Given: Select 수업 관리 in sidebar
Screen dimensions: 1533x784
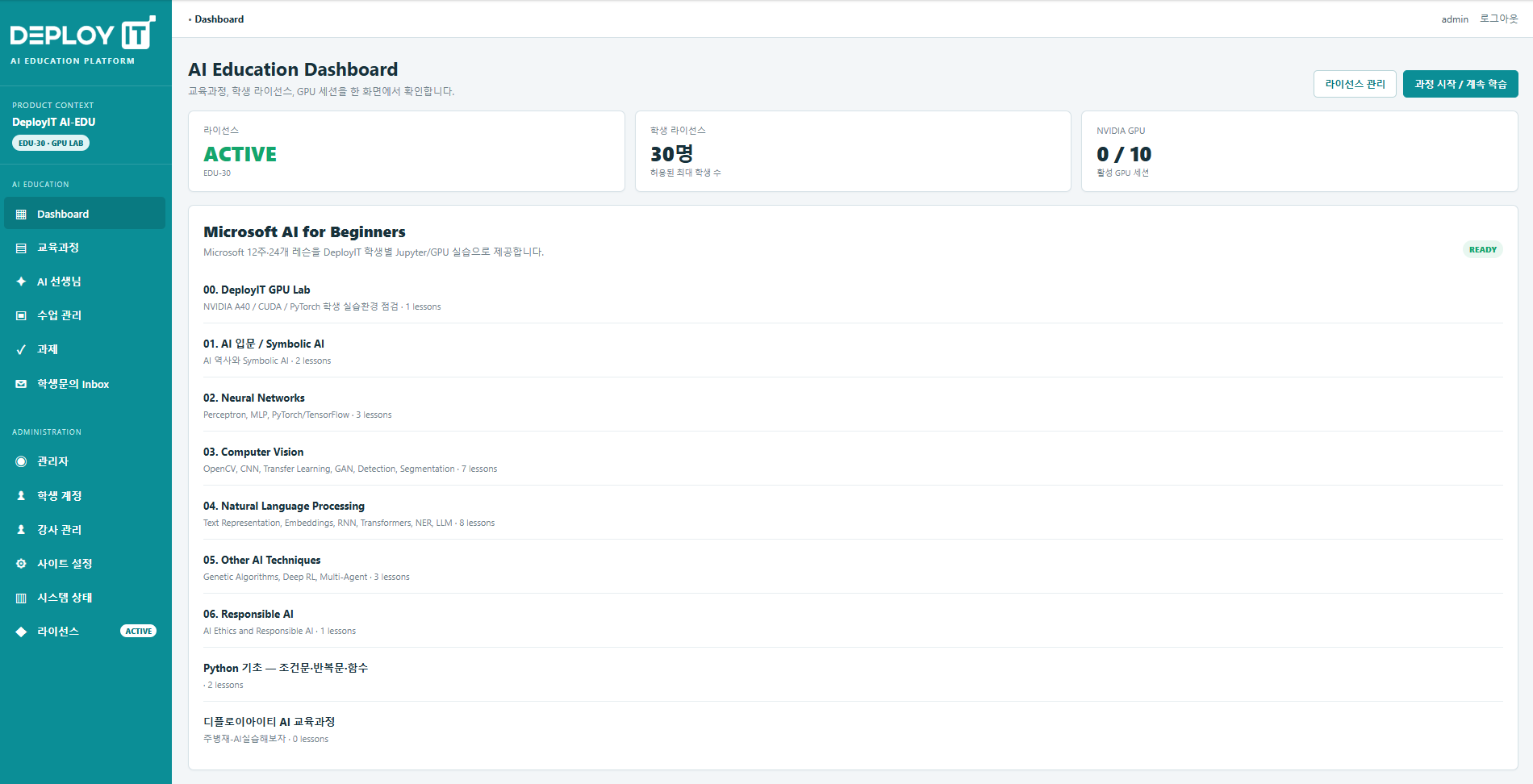Looking at the screenshot, I should [85, 315].
